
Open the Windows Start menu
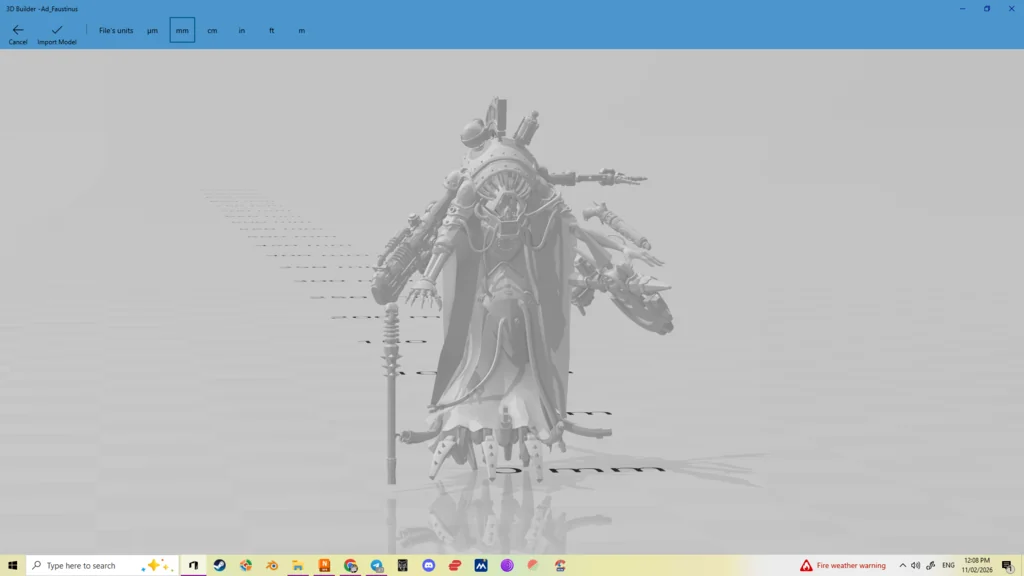click(x=13, y=565)
